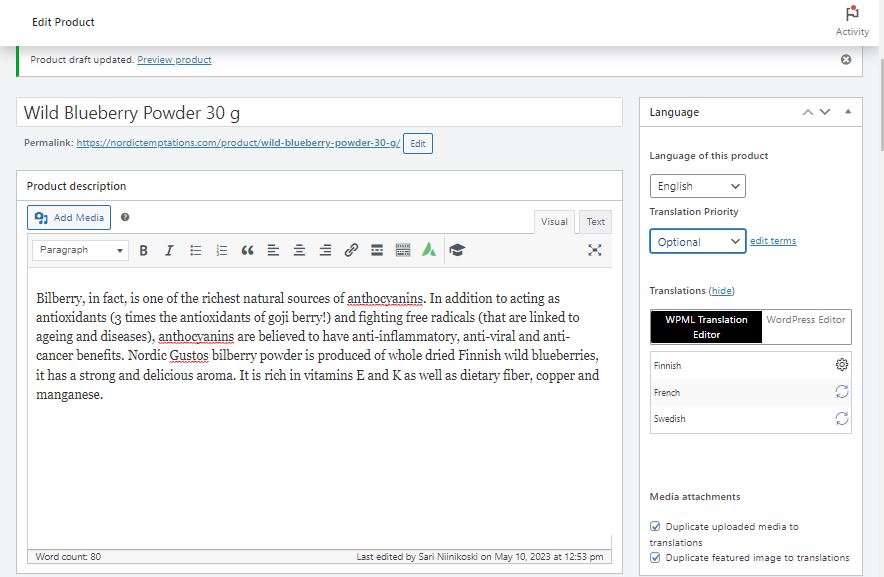
Task: Collapse the Language panel
Action: click(848, 112)
